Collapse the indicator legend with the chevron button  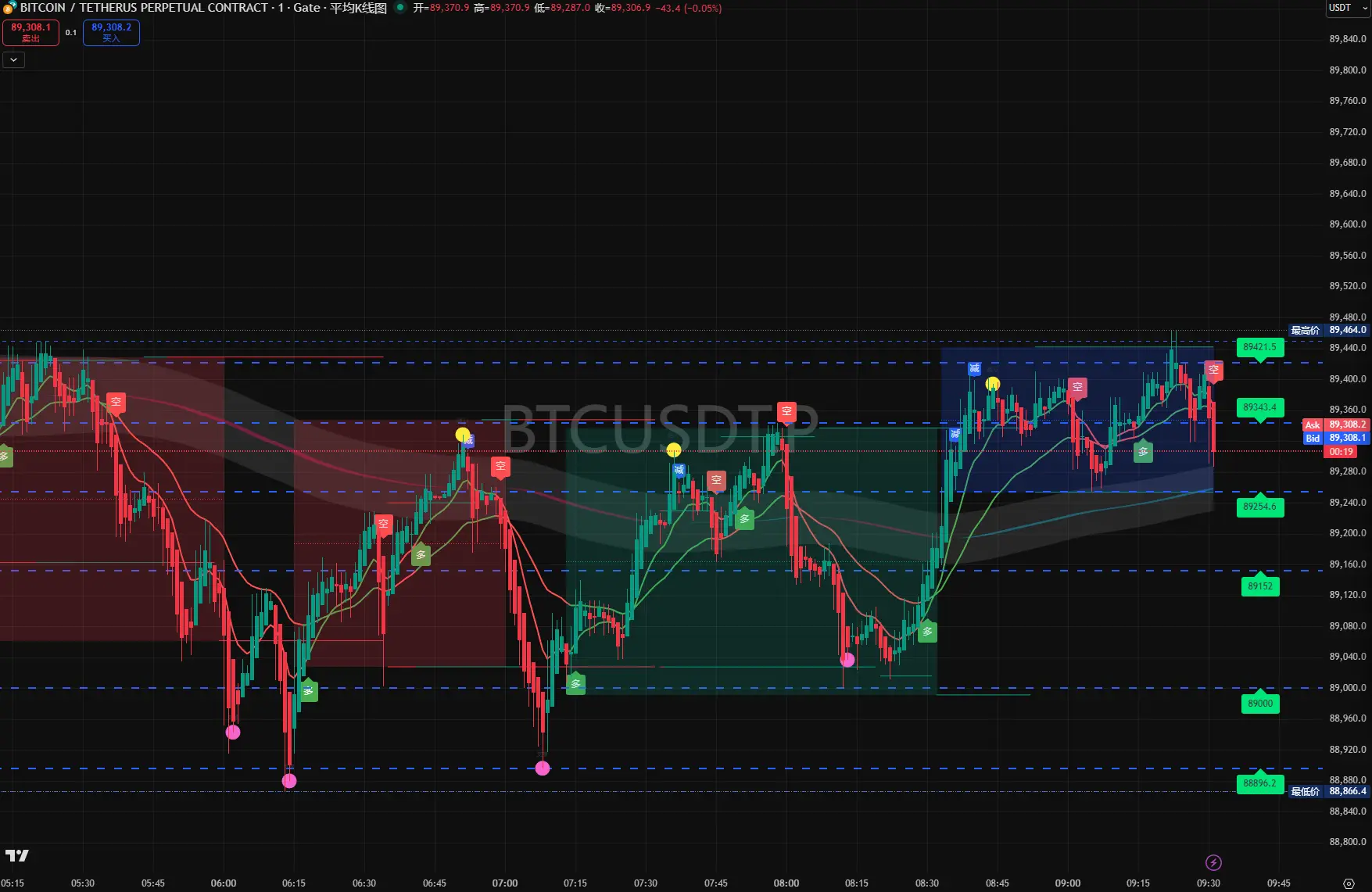tap(14, 59)
